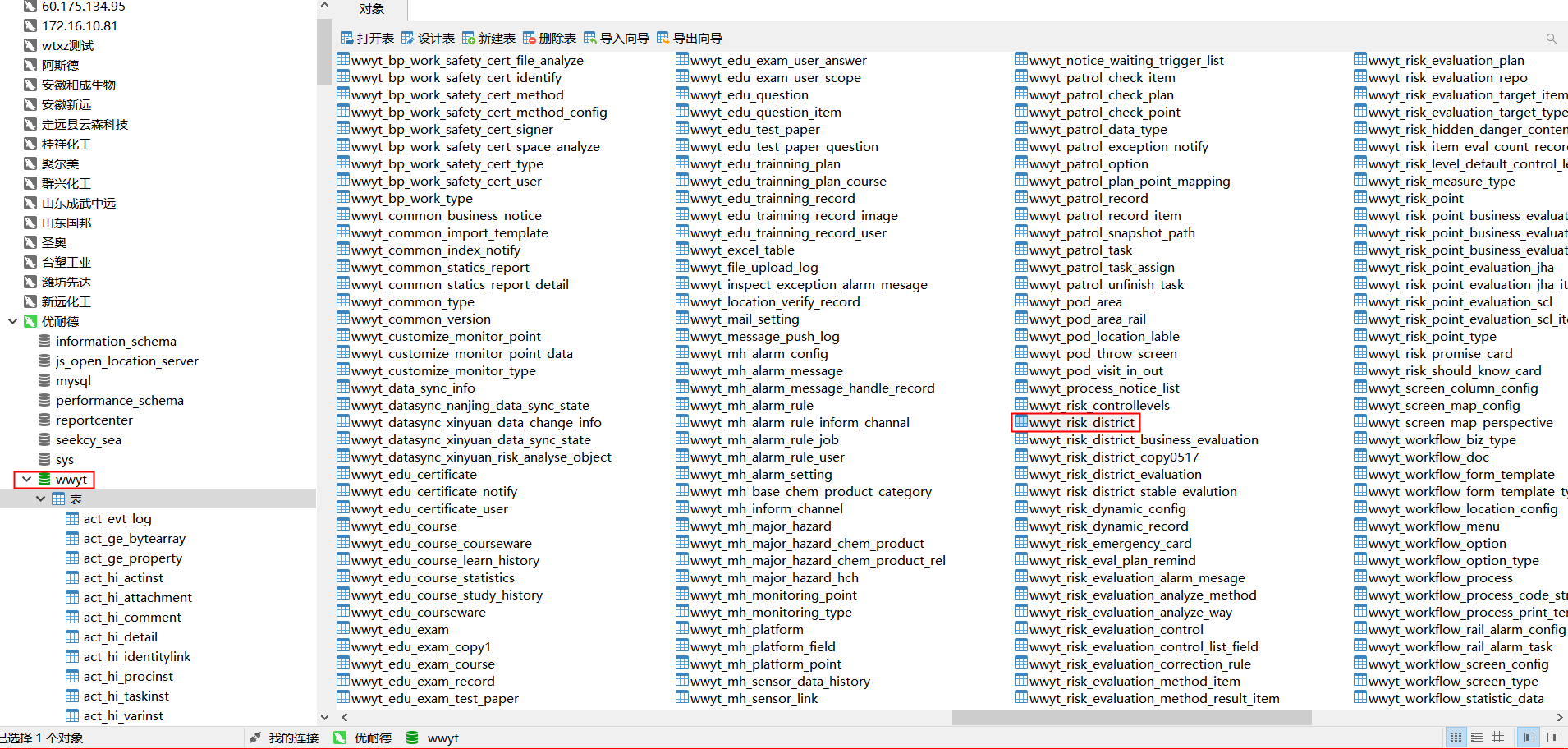Collapse the 优耐德 connection node
This screenshot has height=749, width=1568.
(12, 321)
